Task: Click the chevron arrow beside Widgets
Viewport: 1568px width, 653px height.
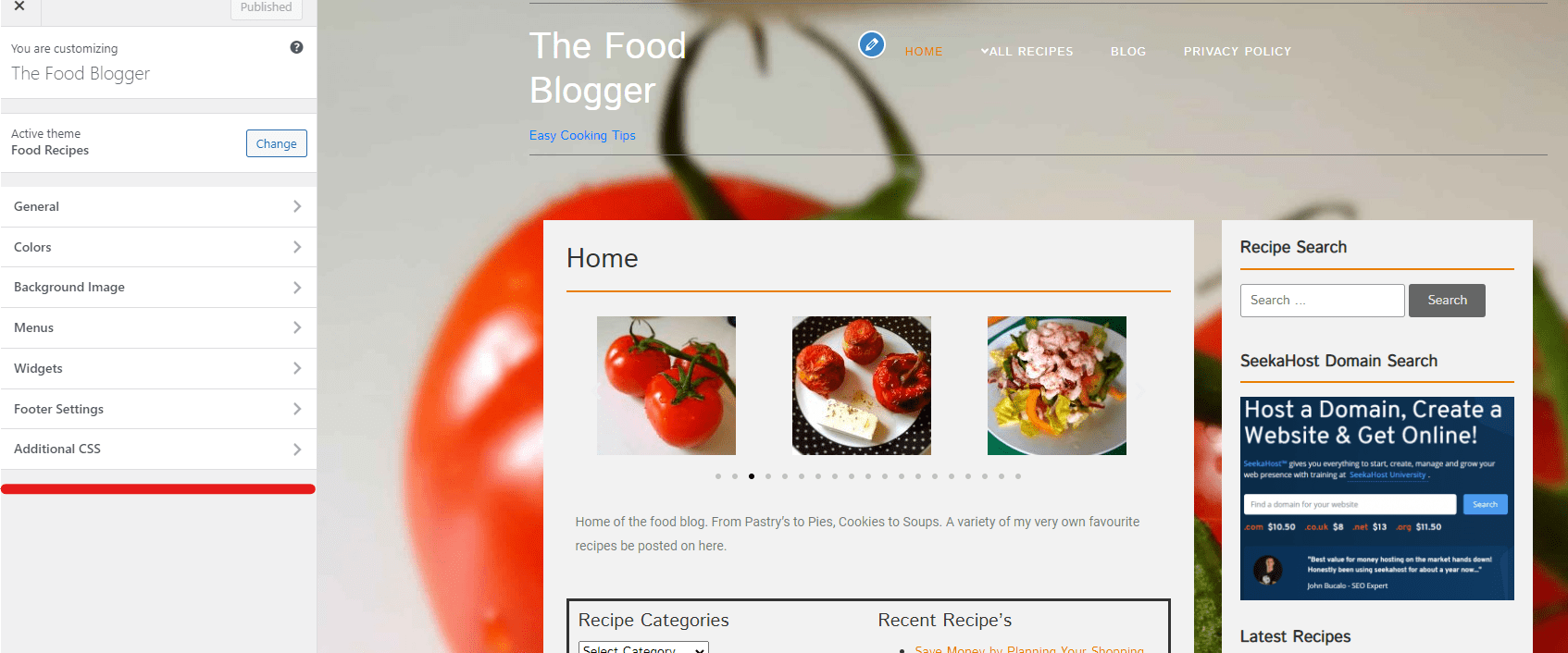Action: coord(297,368)
